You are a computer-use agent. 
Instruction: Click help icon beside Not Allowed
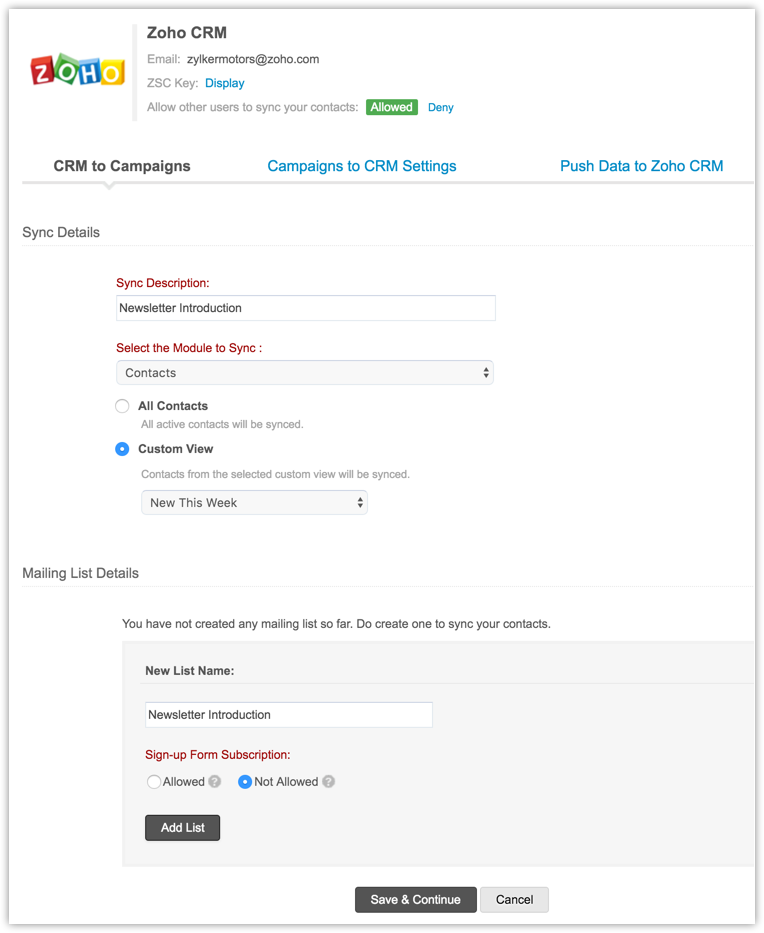pyautogui.click(x=329, y=782)
